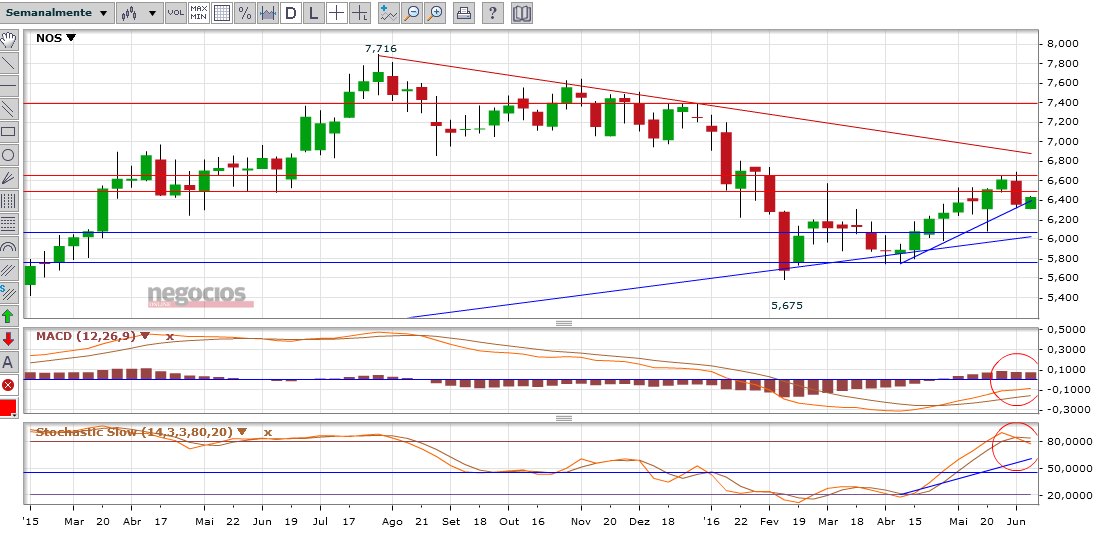Open the add indicator tool
This screenshot has width=1098, height=533.
point(389,13)
